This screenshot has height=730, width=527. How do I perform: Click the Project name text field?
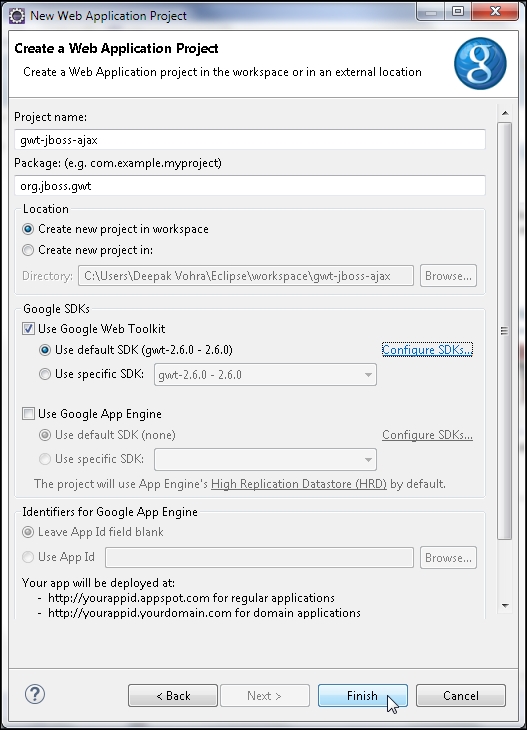click(250, 140)
